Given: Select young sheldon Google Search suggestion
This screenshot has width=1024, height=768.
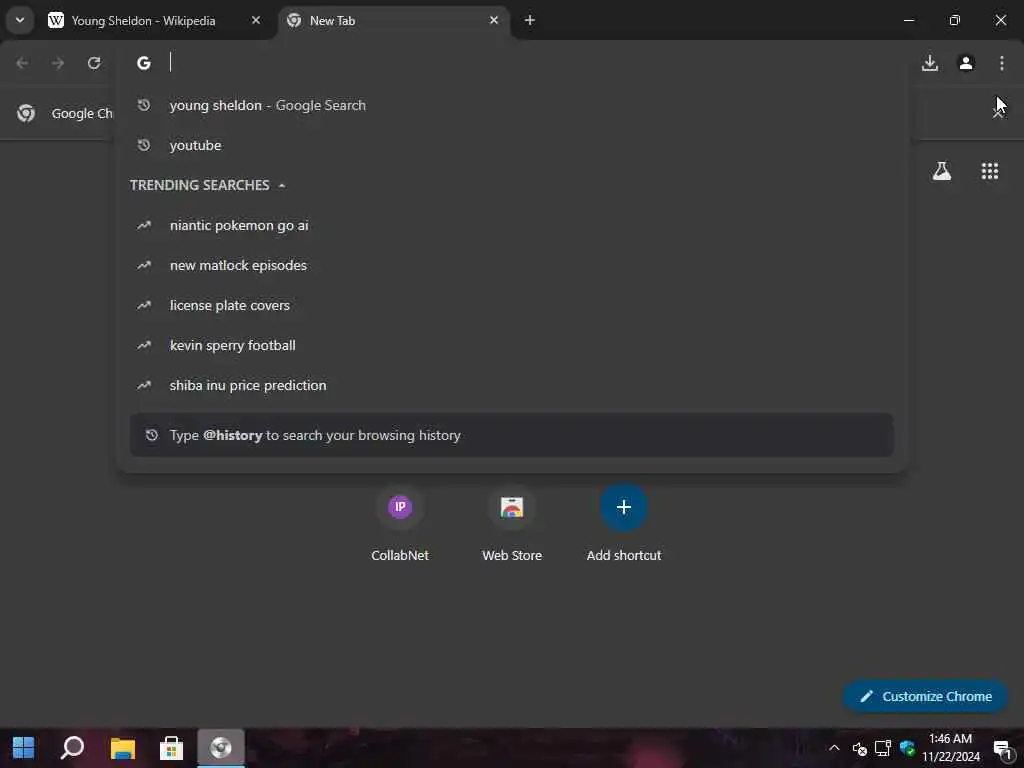Looking at the screenshot, I should 511,105.
